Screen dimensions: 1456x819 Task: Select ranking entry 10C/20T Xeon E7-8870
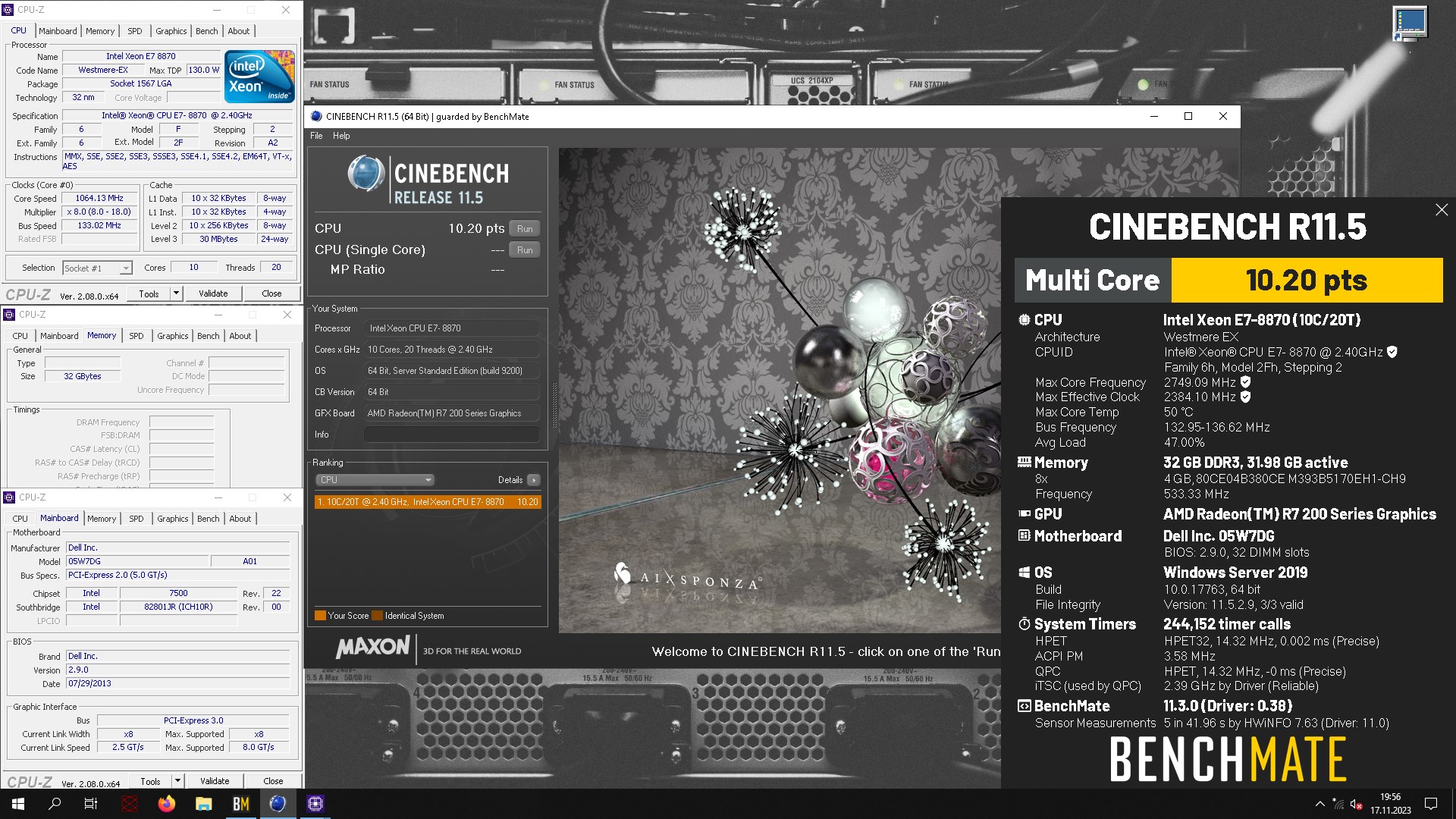pos(428,502)
